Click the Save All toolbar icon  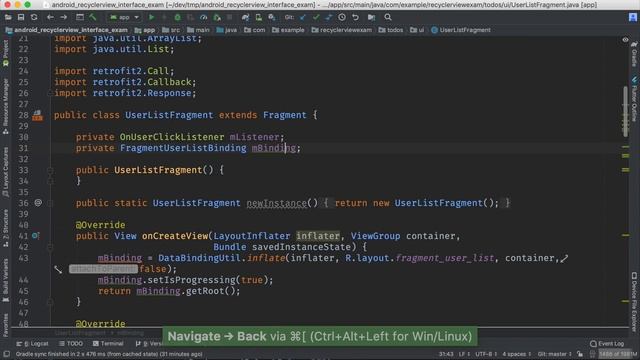click(x=21, y=17)
